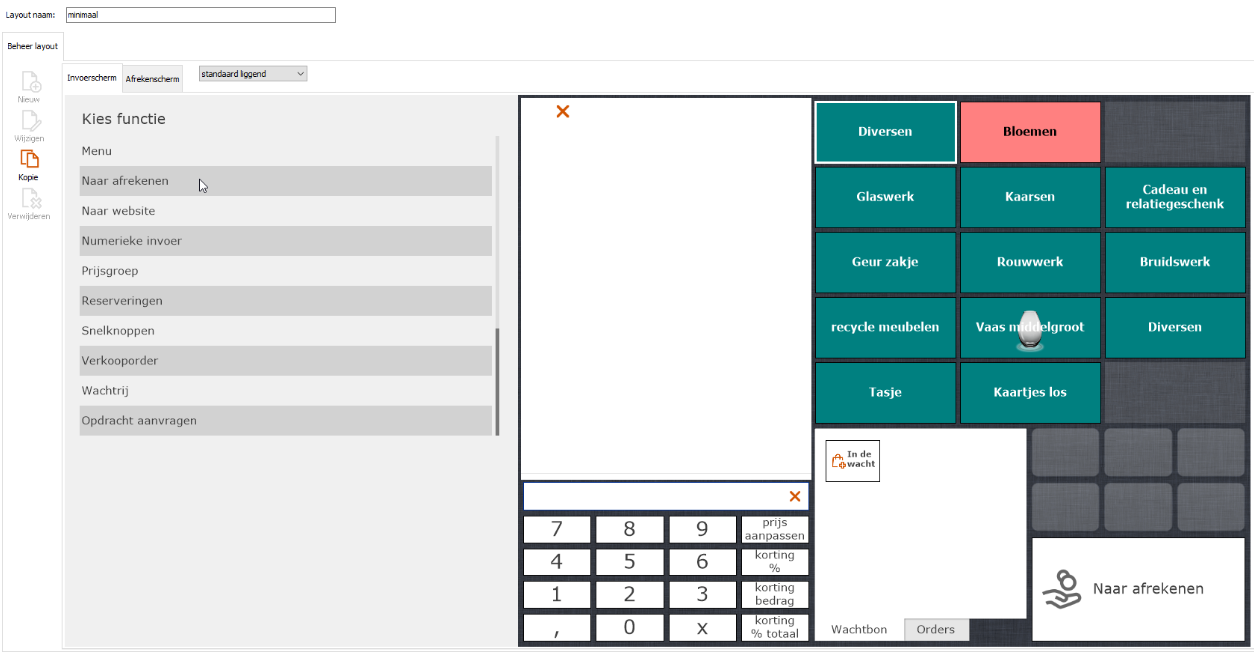Screen dimensions: 1254x655
Task: Select the Beheer layout tab
Action: (x=32, y=46)
